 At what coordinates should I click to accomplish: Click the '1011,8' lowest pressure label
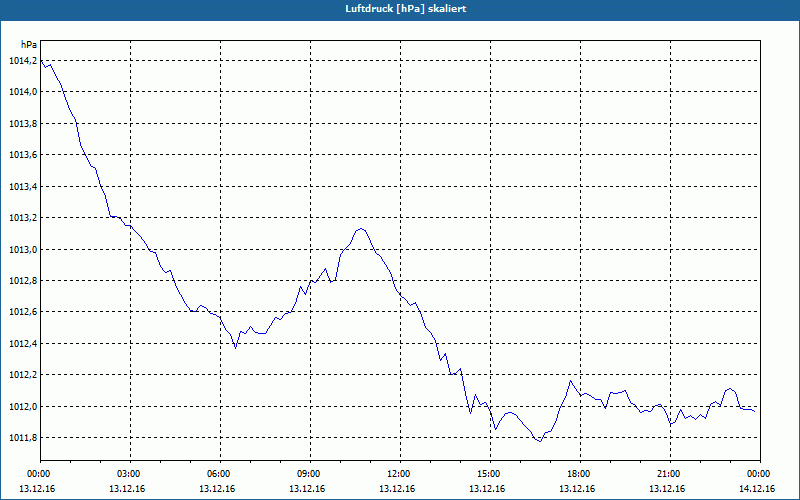coord(23,438)
